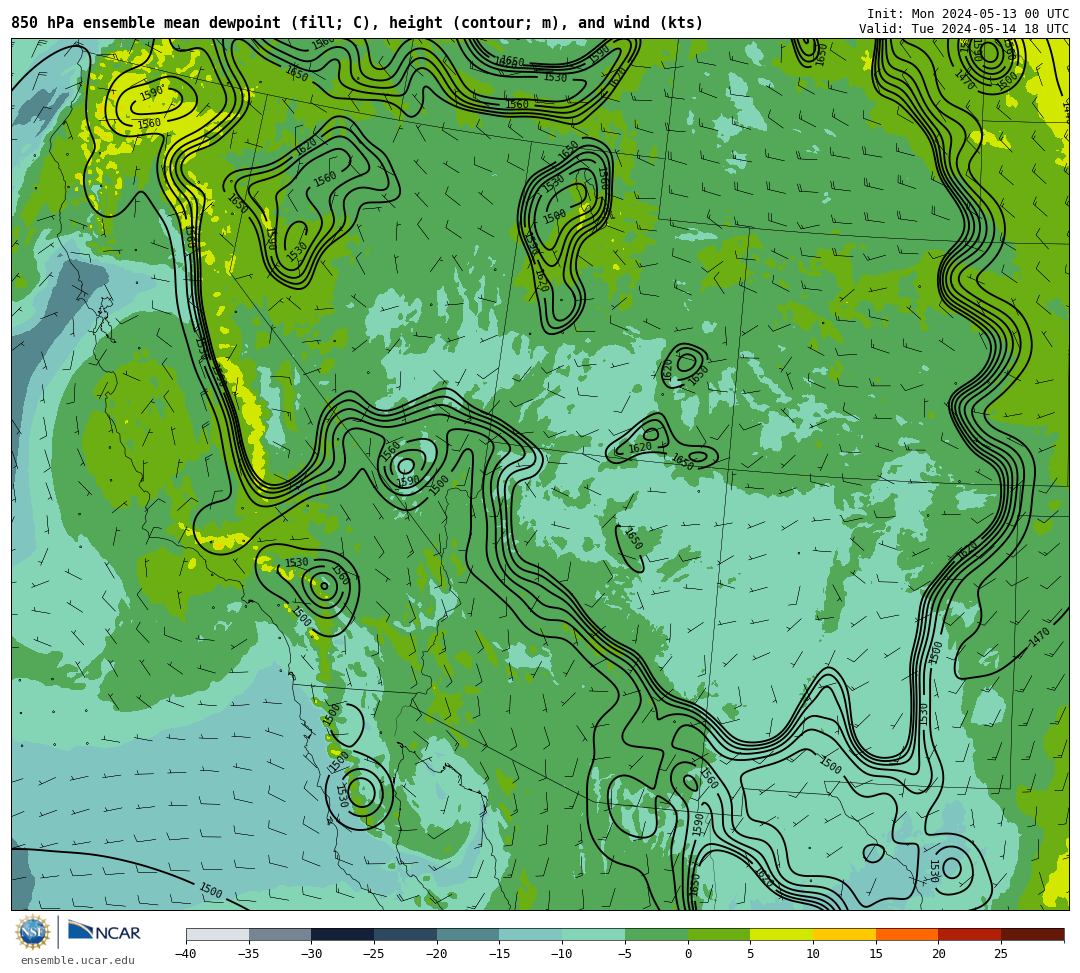Click the 10 colorbar tick label
This screenshot has height=973, width=1080.
[813, 954]
